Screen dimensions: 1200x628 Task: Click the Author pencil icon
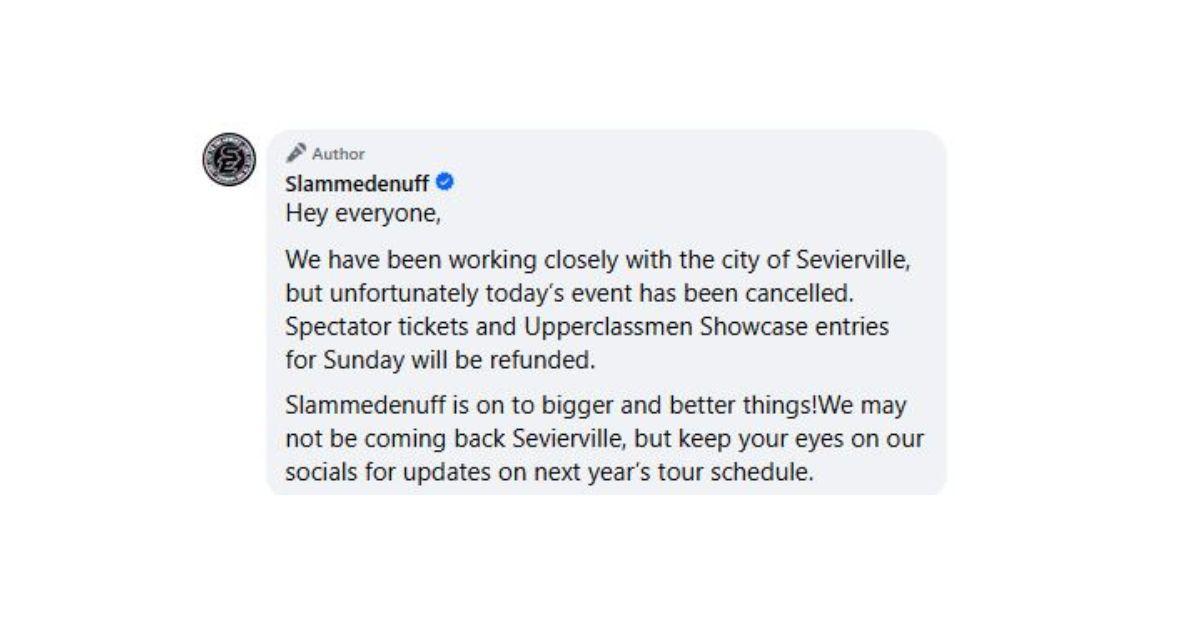(x=296, y=154)
